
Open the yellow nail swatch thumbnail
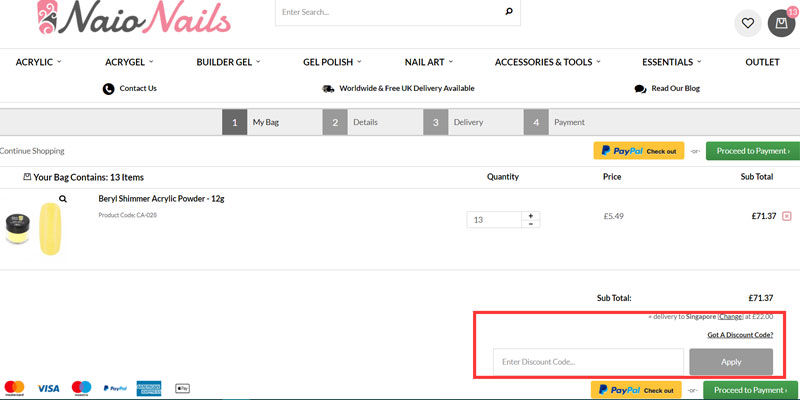pyautogui.click(x=50, y=227)
